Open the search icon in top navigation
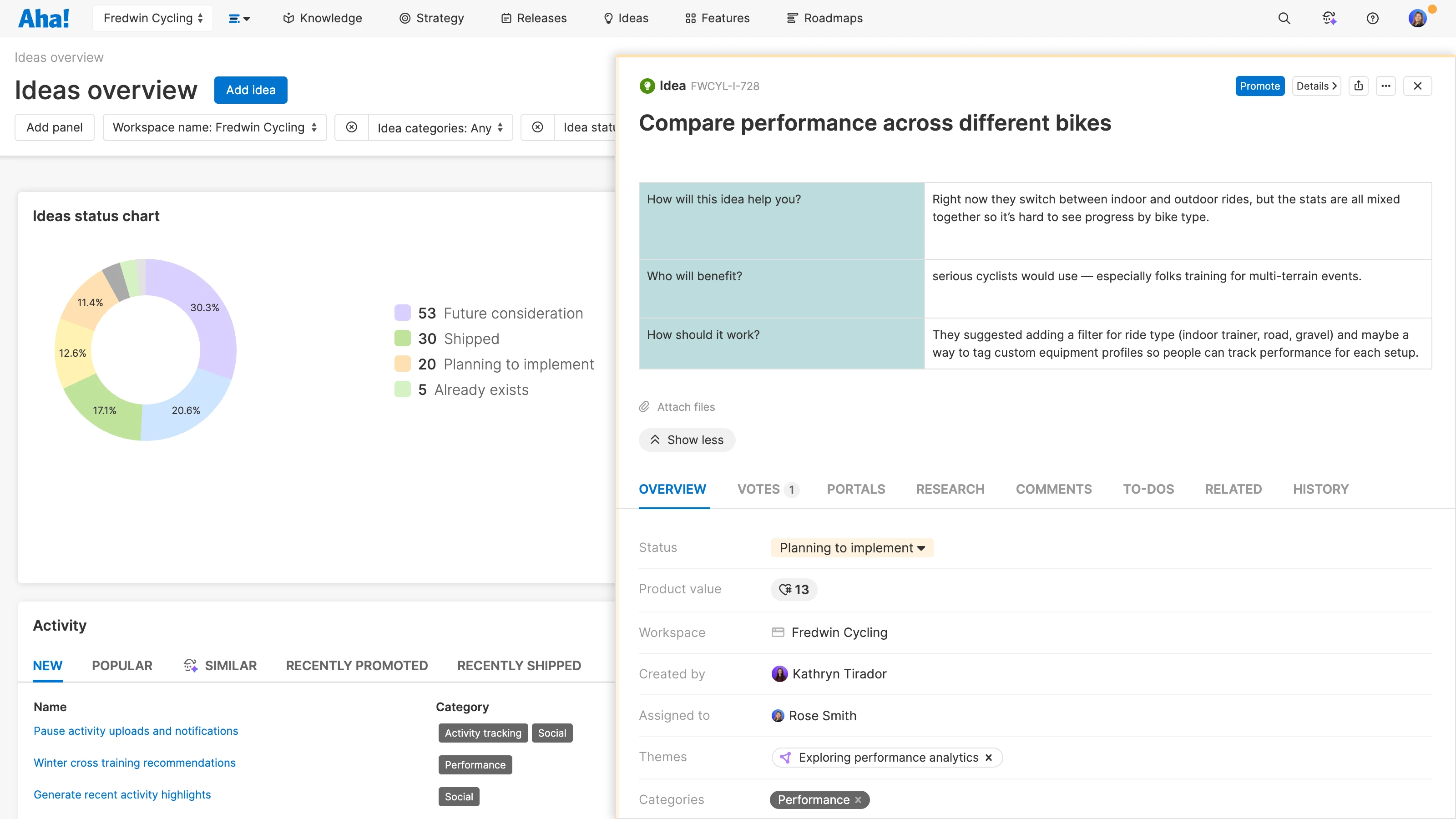 pyautogui.click(x=1284, y=18)
